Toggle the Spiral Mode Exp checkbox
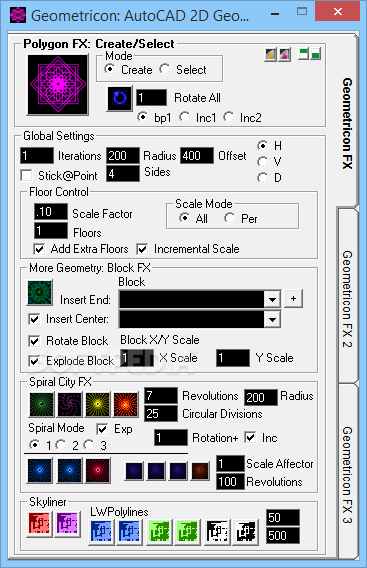Image resolution: width=367 pixels, height=568 pixels. point(103,429)
